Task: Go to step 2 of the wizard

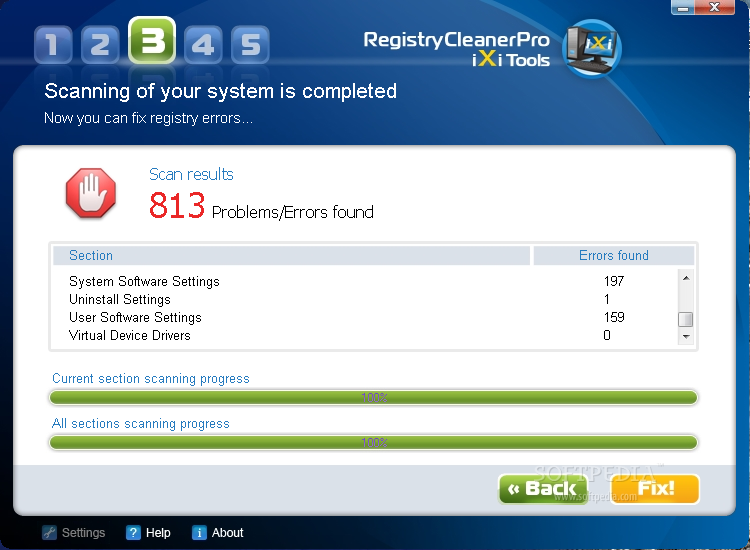Action: coord(100,44)
